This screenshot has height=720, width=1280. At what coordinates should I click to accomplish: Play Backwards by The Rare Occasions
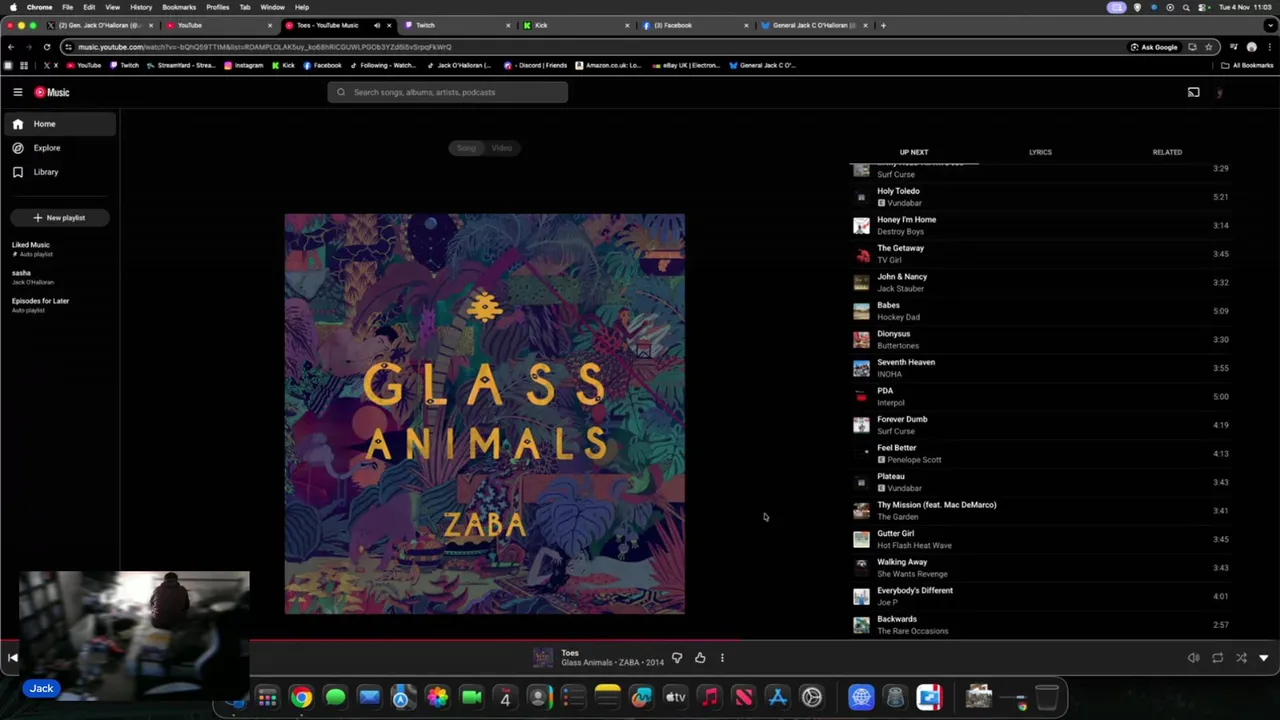click(x=1040, y=625)
